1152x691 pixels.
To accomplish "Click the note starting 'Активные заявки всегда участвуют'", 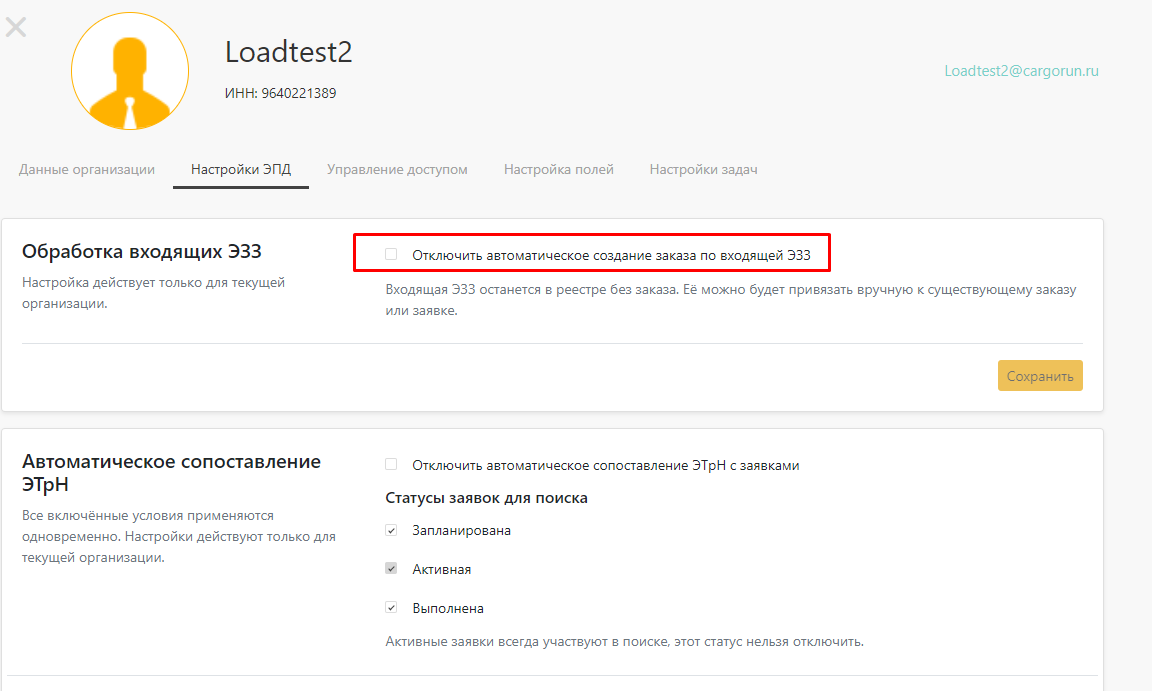I will click(624, 642).
